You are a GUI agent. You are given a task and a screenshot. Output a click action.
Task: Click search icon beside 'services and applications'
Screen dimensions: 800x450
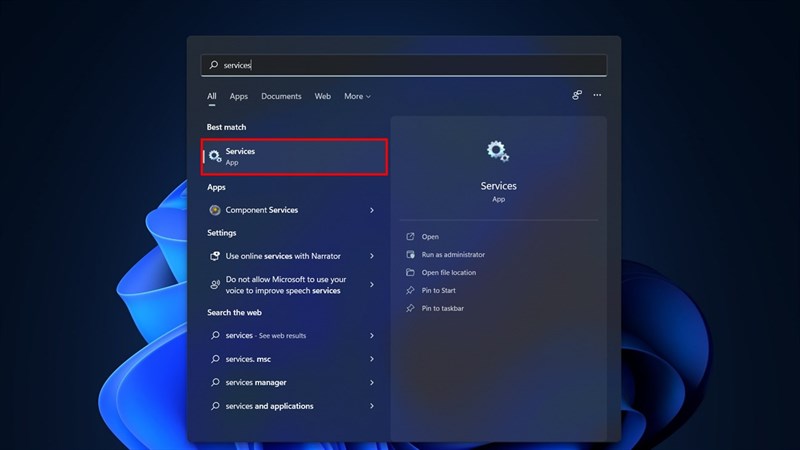215,406
